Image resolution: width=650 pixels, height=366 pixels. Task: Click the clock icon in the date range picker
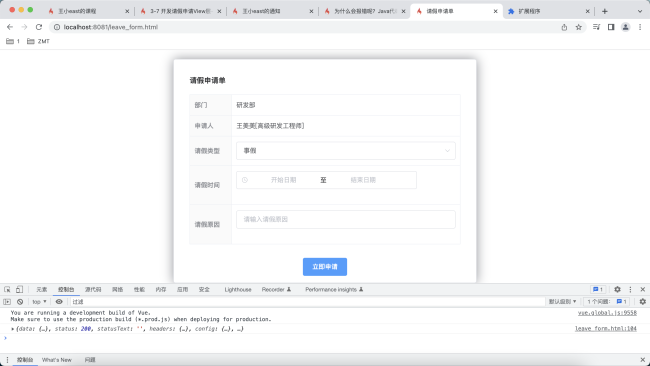click(x=245, y=180)
